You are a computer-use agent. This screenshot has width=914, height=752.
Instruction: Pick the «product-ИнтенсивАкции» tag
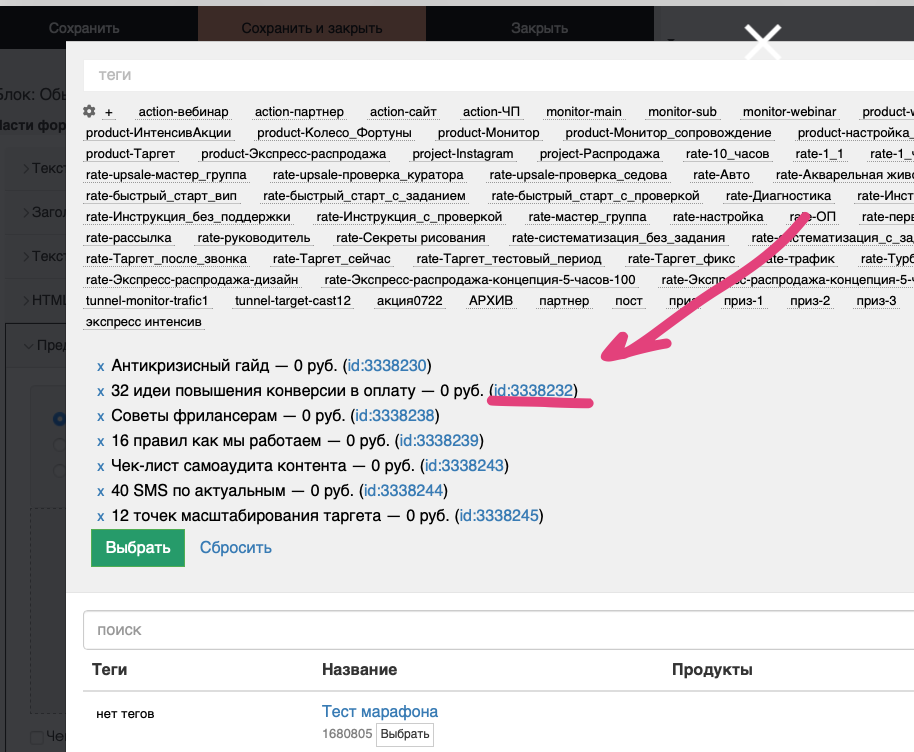pos(159,133)
